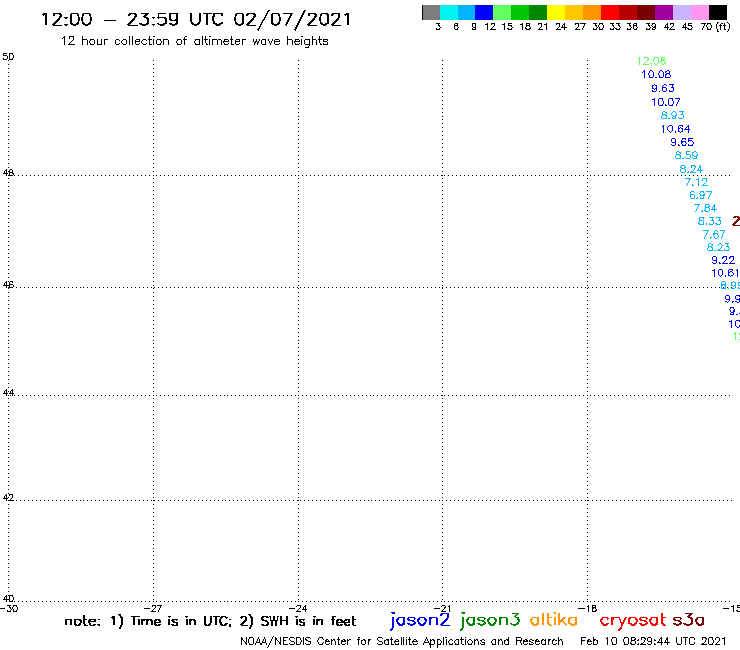Select the 8.59 wave height value

pyautogui.click(x=687, y=155)
